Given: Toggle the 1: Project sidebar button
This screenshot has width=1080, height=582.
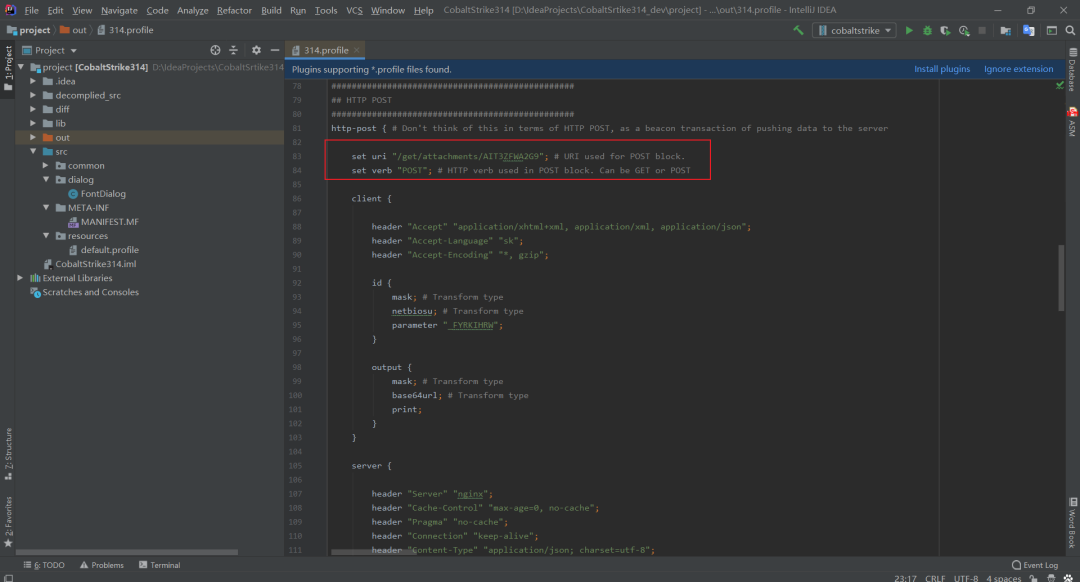Looking at the screenshot, I should (x=8, y=69).
